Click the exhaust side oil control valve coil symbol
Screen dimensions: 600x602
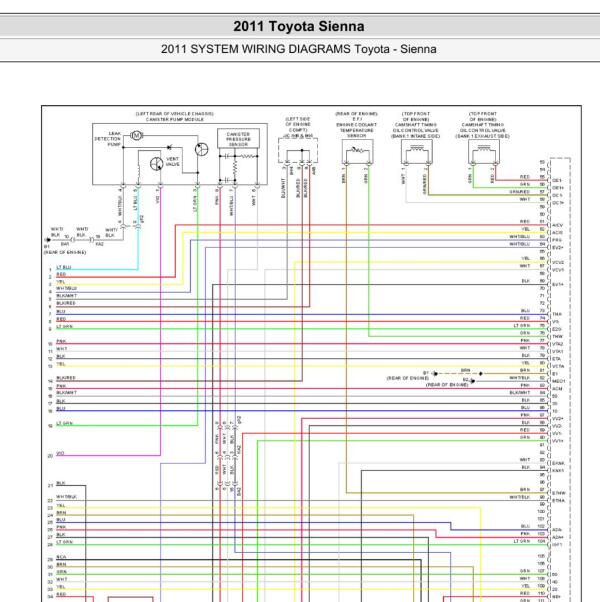pyautogui.click(x=484, y=147)
